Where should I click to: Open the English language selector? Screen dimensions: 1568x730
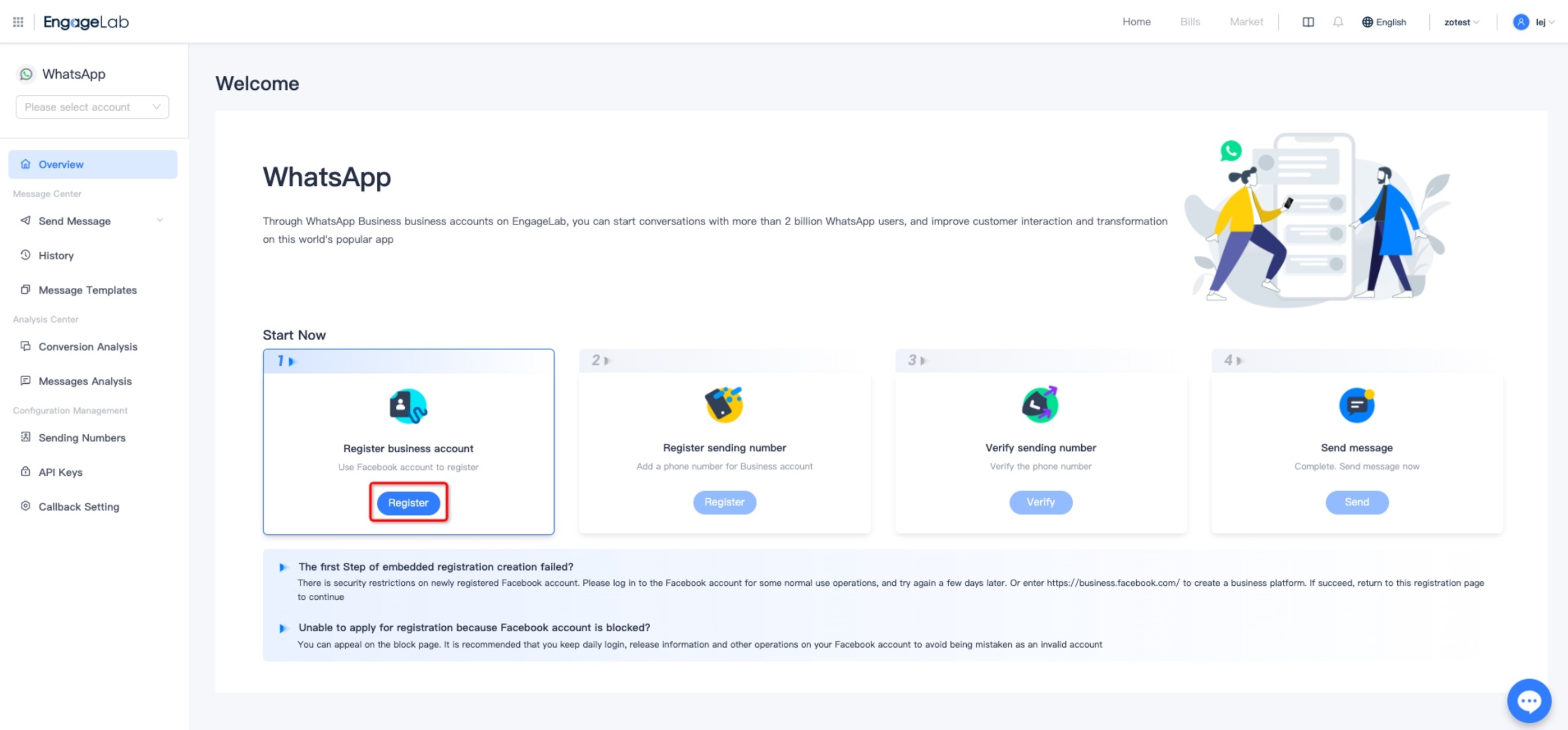coord(1384,22)
